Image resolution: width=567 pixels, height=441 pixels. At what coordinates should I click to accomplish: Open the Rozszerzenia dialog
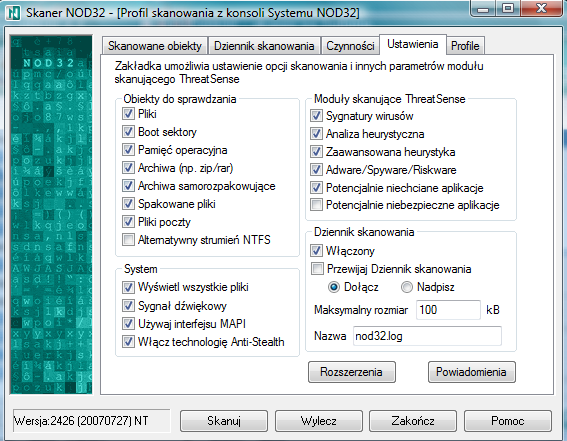(x=351, y=372)
